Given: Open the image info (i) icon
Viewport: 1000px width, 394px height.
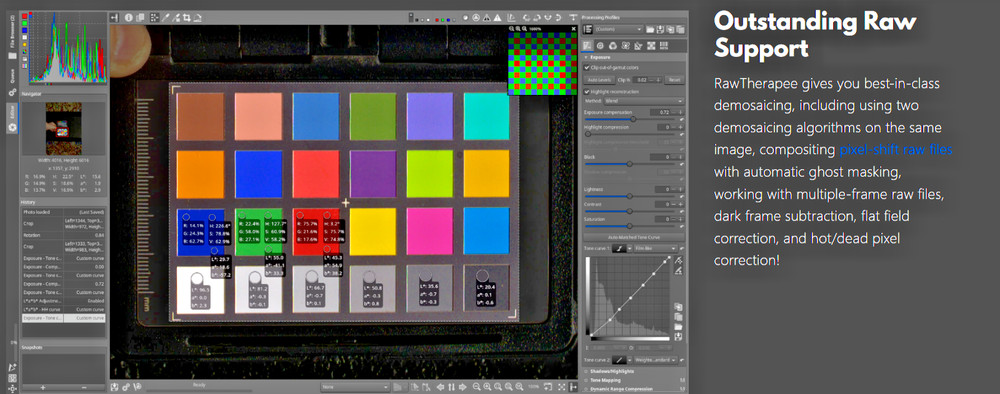Looking at the screenshot, I should (129, 18).
